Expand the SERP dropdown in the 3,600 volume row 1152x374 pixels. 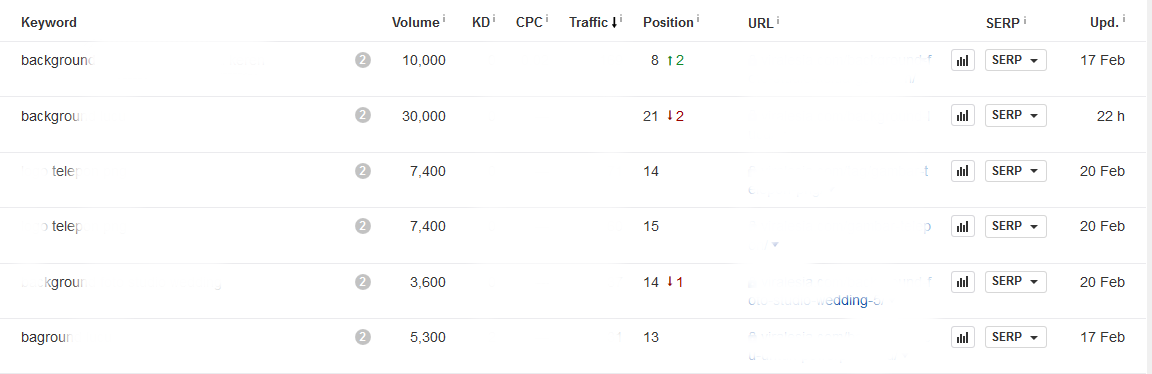(1015, 282)
